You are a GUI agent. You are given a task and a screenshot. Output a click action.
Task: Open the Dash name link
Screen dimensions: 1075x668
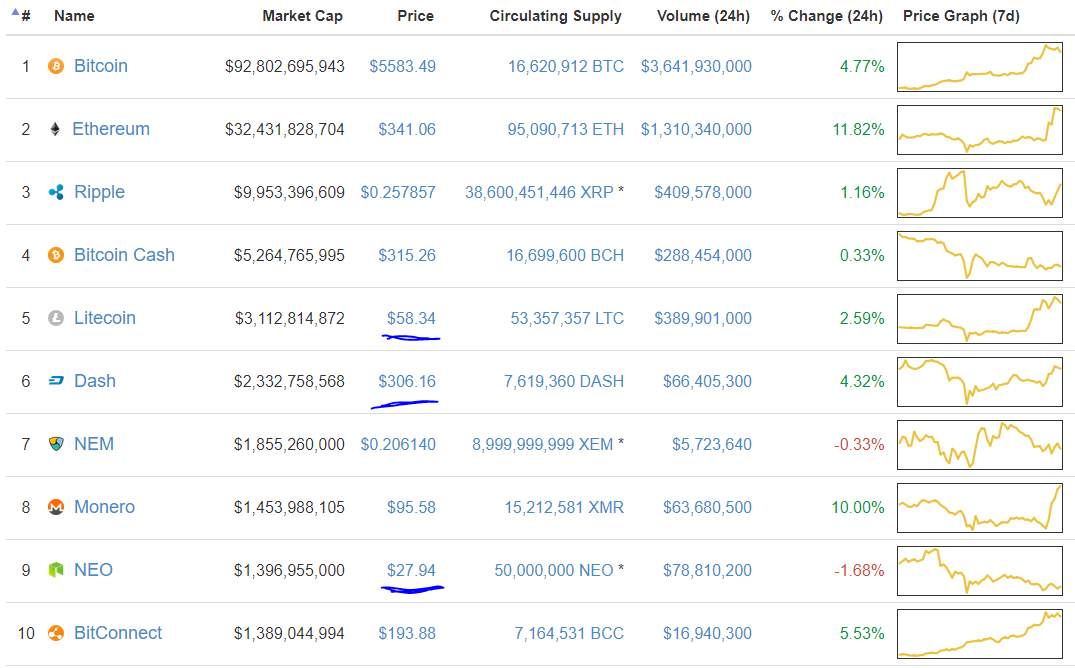[x=95, y=381]
